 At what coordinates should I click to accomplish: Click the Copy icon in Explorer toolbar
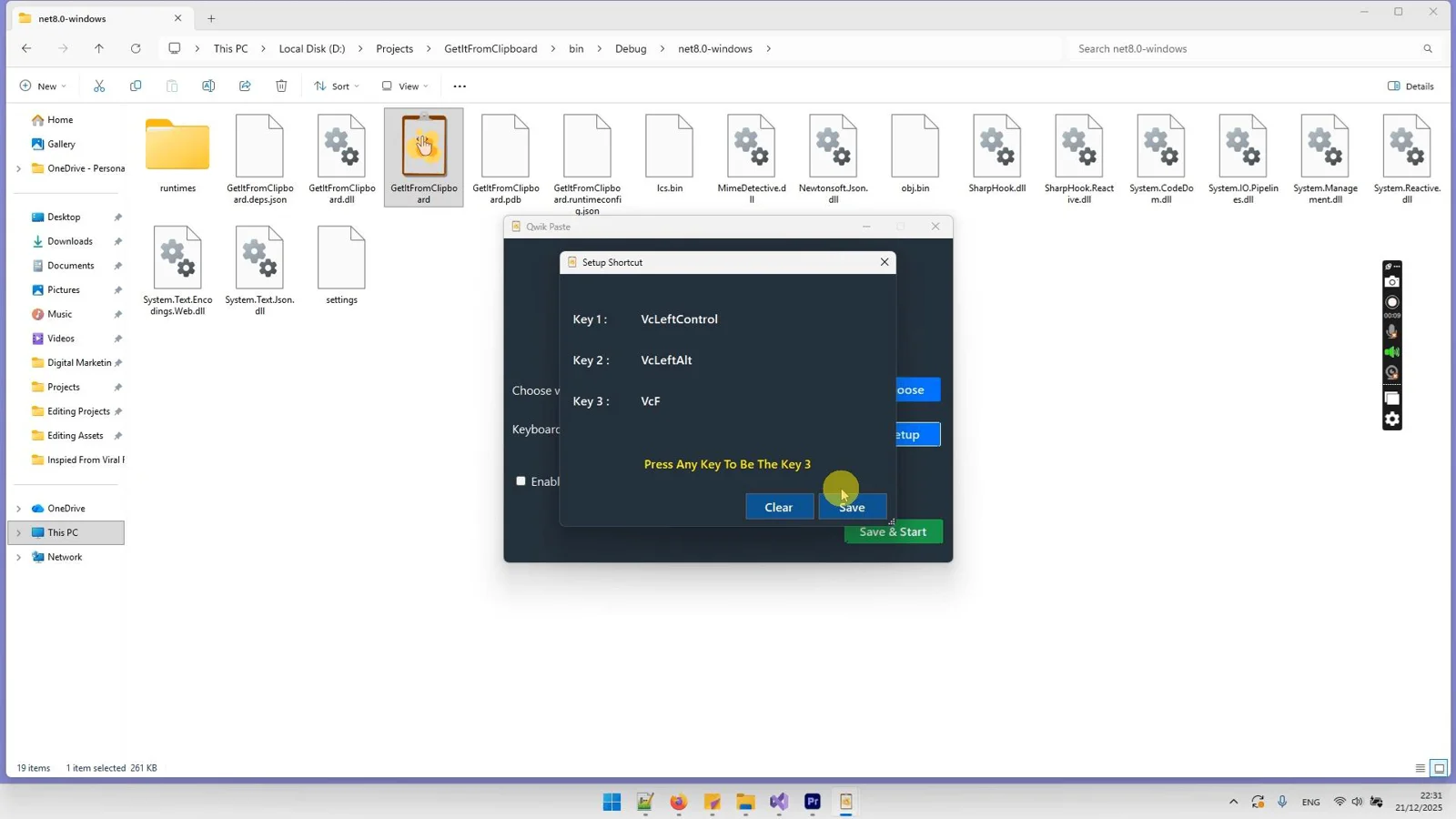[136, 86]
